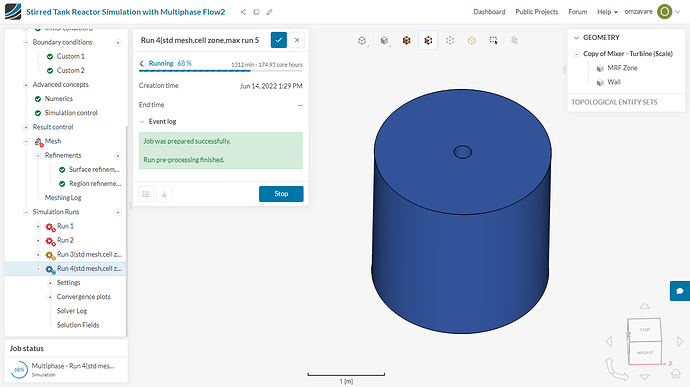
Task: Expand Run 4 Settings node
Action: (x=50, y=283)
